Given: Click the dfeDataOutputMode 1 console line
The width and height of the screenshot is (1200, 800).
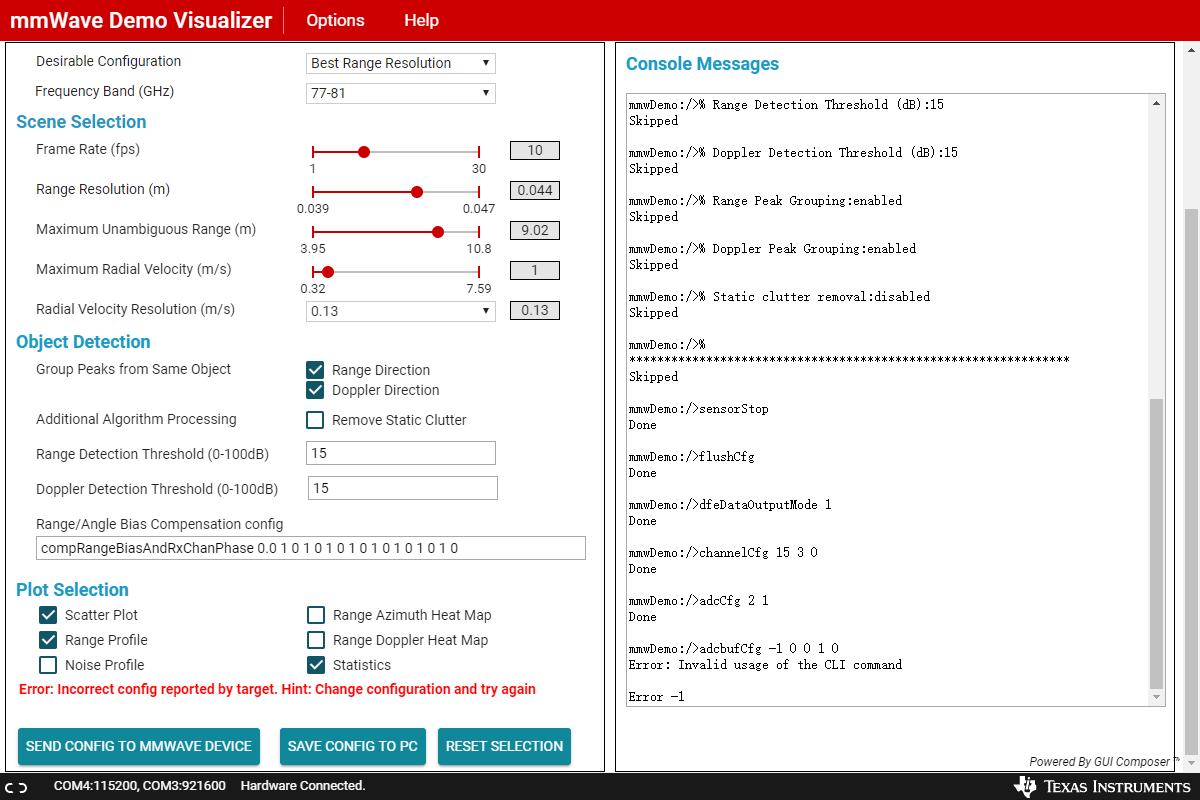Looking at the screenshot, I should 730,505.
